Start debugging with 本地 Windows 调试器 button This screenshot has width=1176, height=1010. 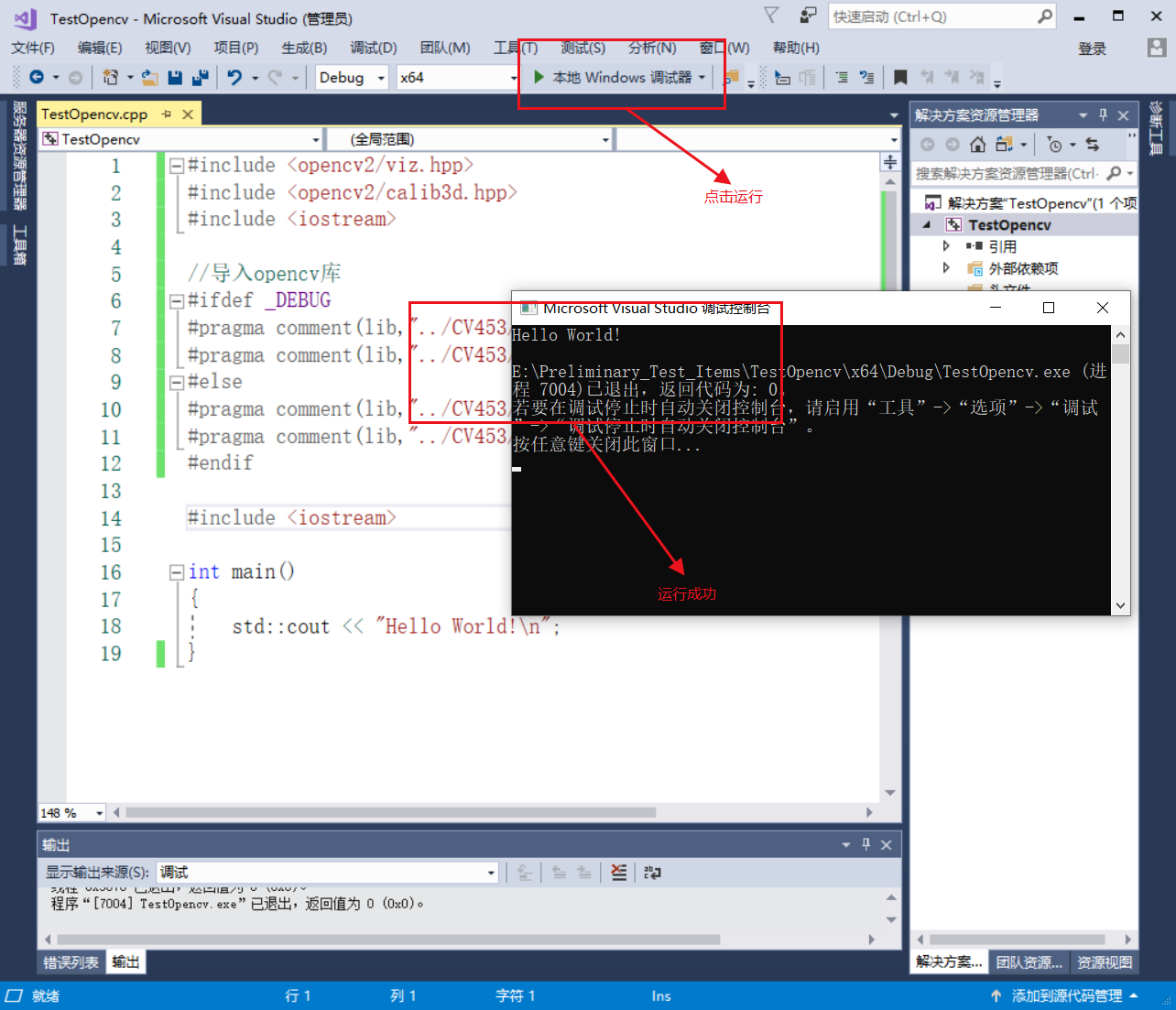coord(615,78)
